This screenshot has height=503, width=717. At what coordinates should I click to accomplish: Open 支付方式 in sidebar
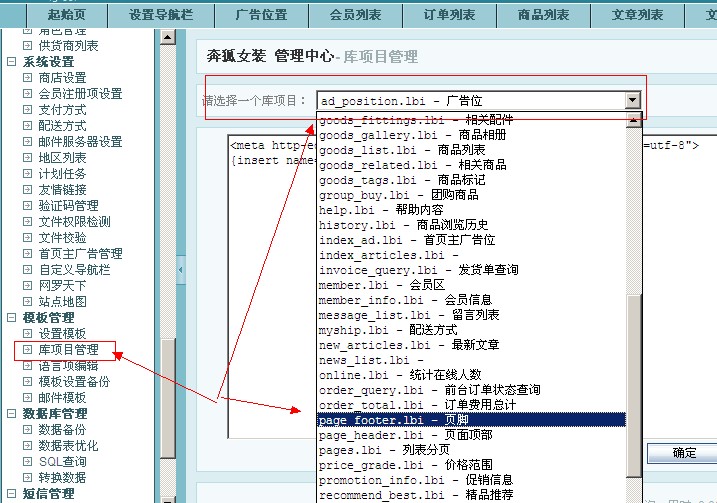tap(62, 110)
